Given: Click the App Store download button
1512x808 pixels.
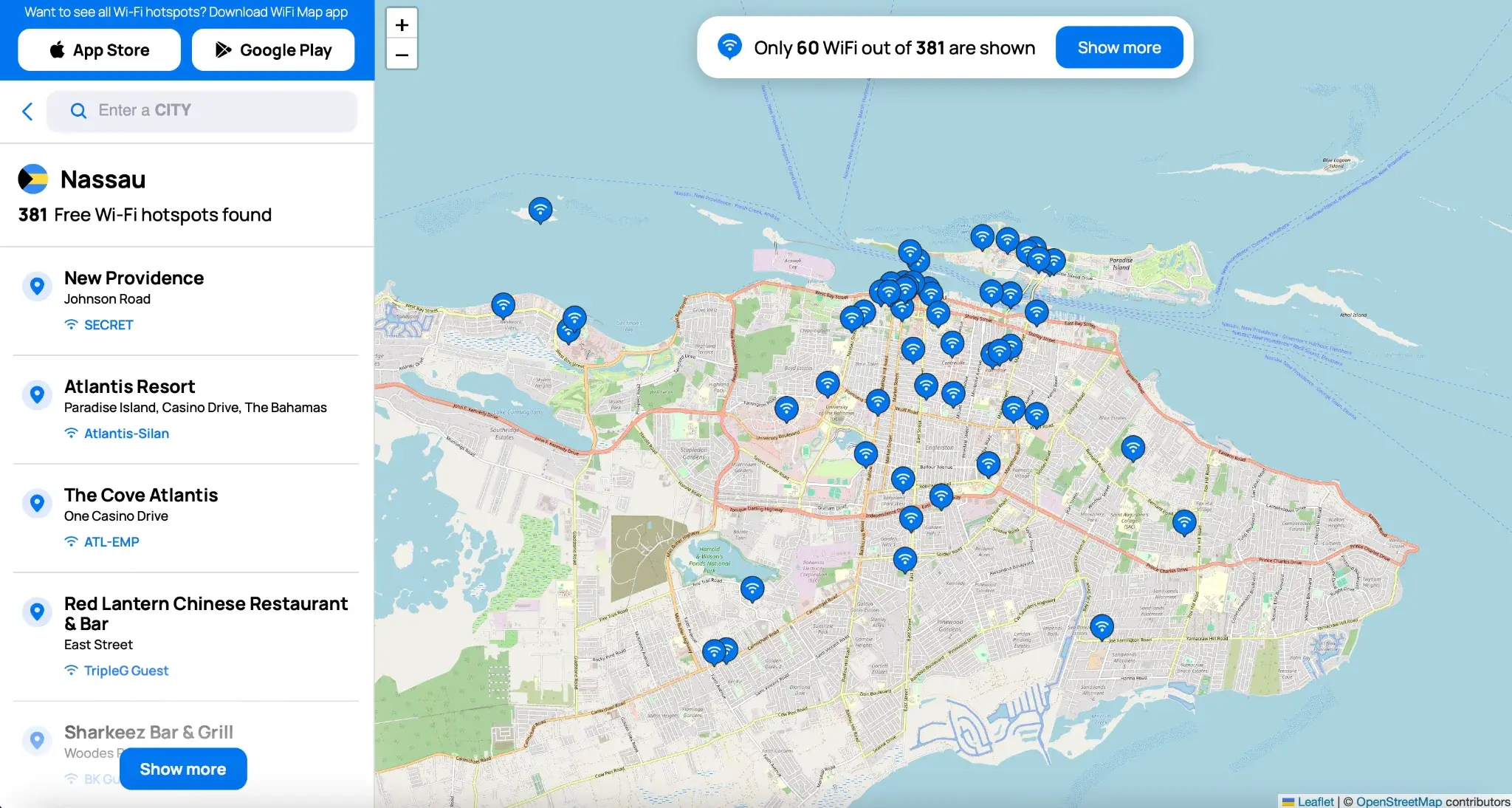Looking at the screenshot, I should click(99, 49).
